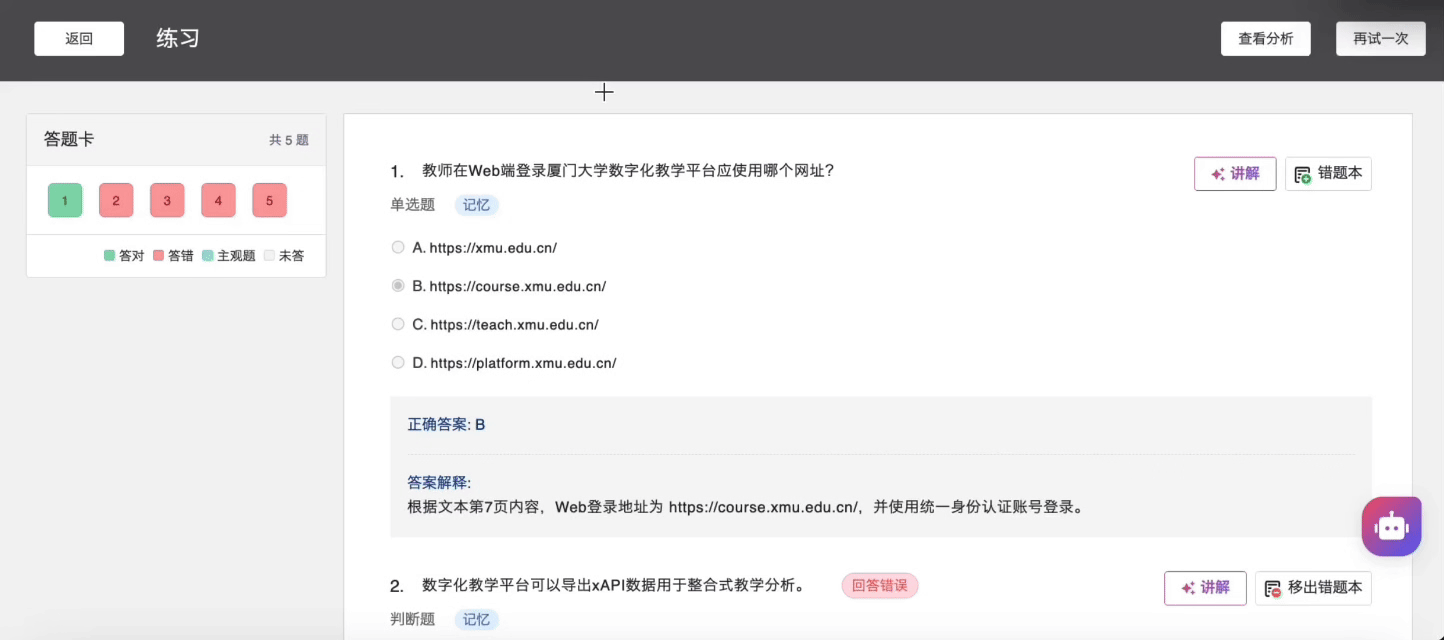
Task: Jump to question 5 in answer card
Action: coord(269,200)
